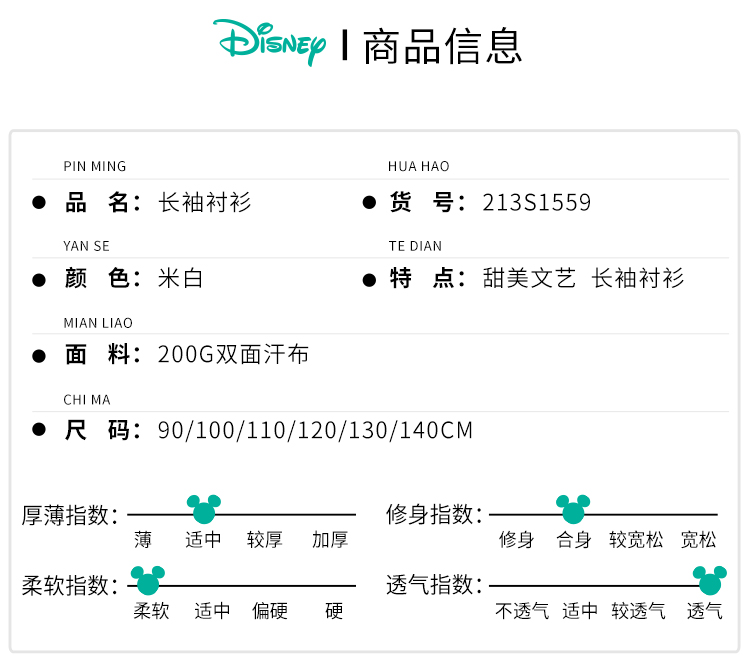750x655 pixels.
Task: Click the Mickey marker on 修身指数 slider
Action: tap(573, 509)
